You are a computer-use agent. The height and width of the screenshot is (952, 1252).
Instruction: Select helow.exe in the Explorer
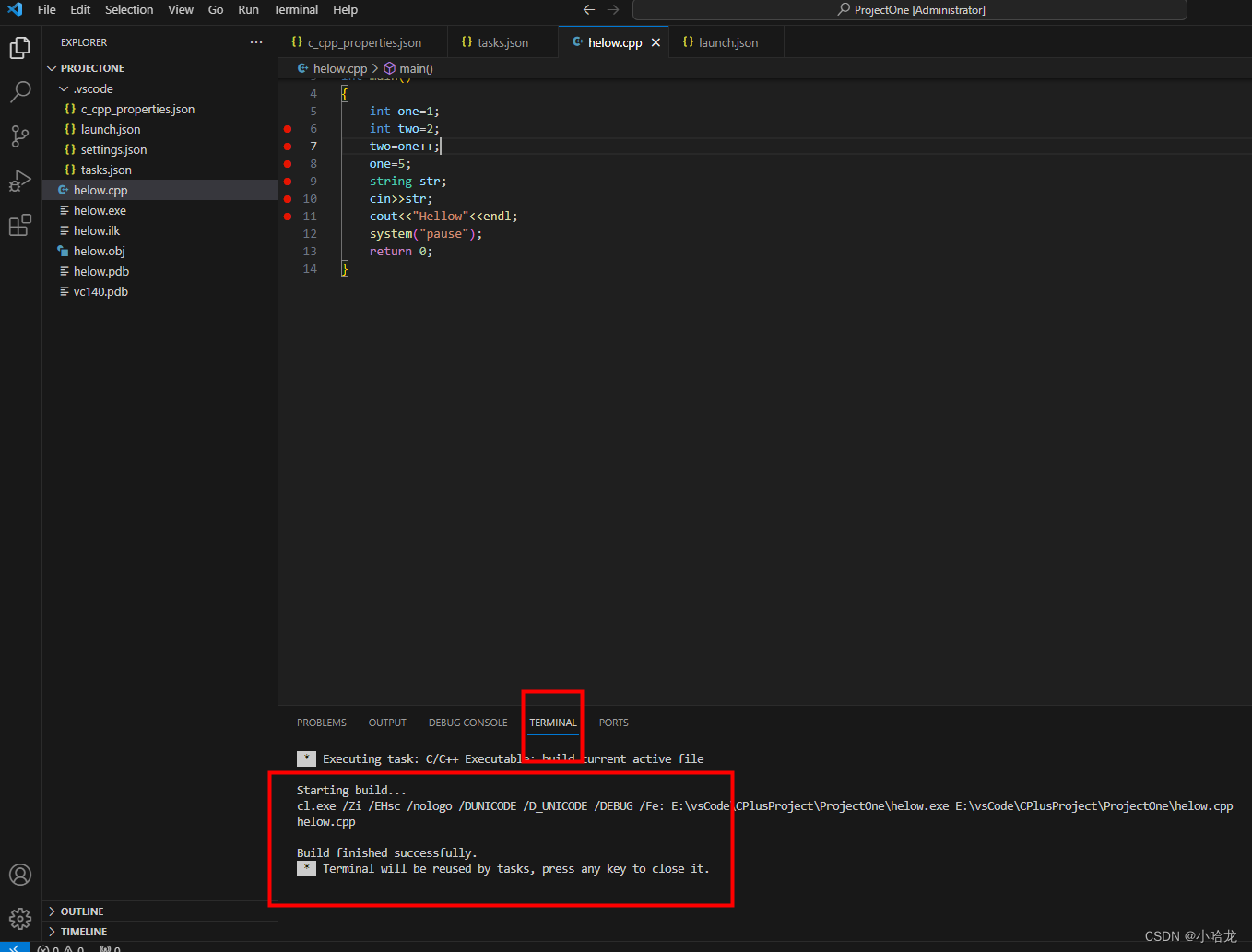101,210
